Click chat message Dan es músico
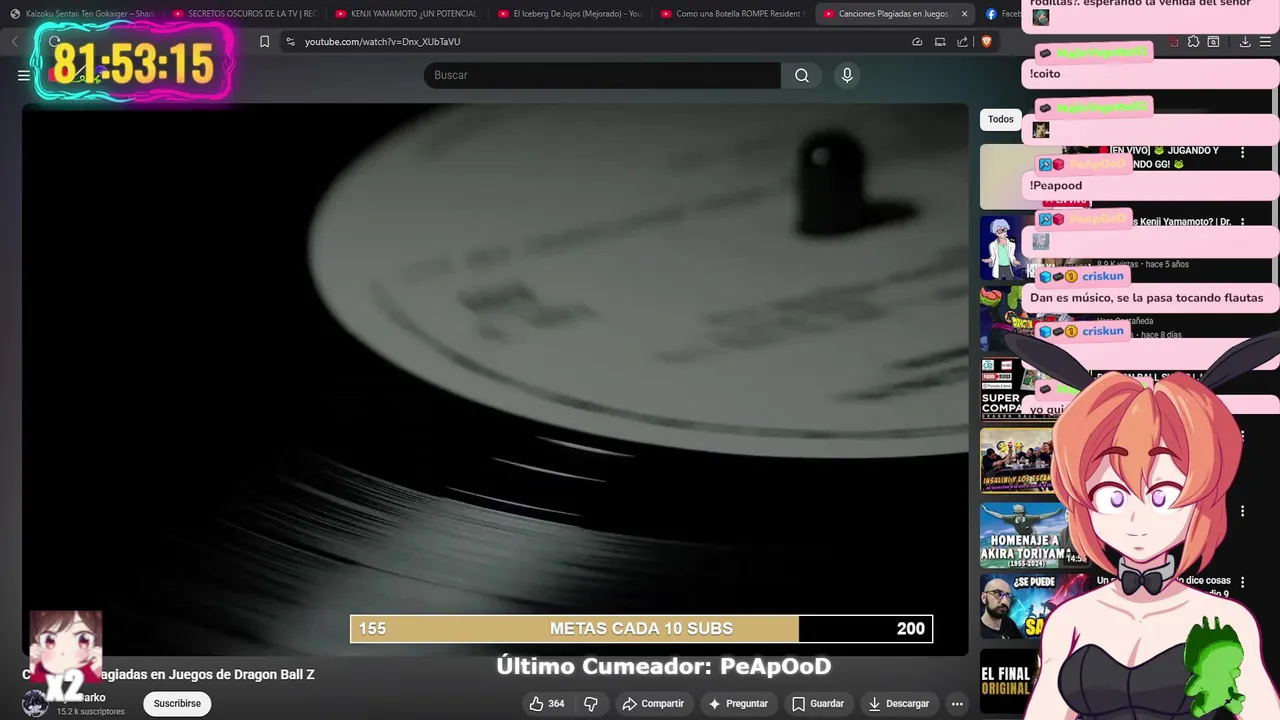The height and width of the screenshot is (720, 1280). tap(1146, 298)
